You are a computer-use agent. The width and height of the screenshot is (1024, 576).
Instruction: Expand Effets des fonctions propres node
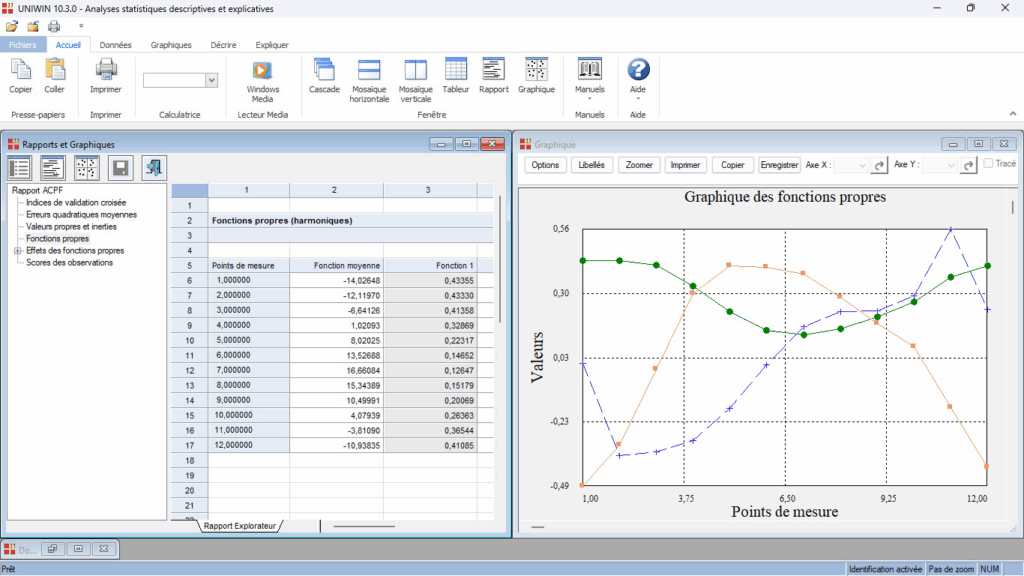(18, 251)
